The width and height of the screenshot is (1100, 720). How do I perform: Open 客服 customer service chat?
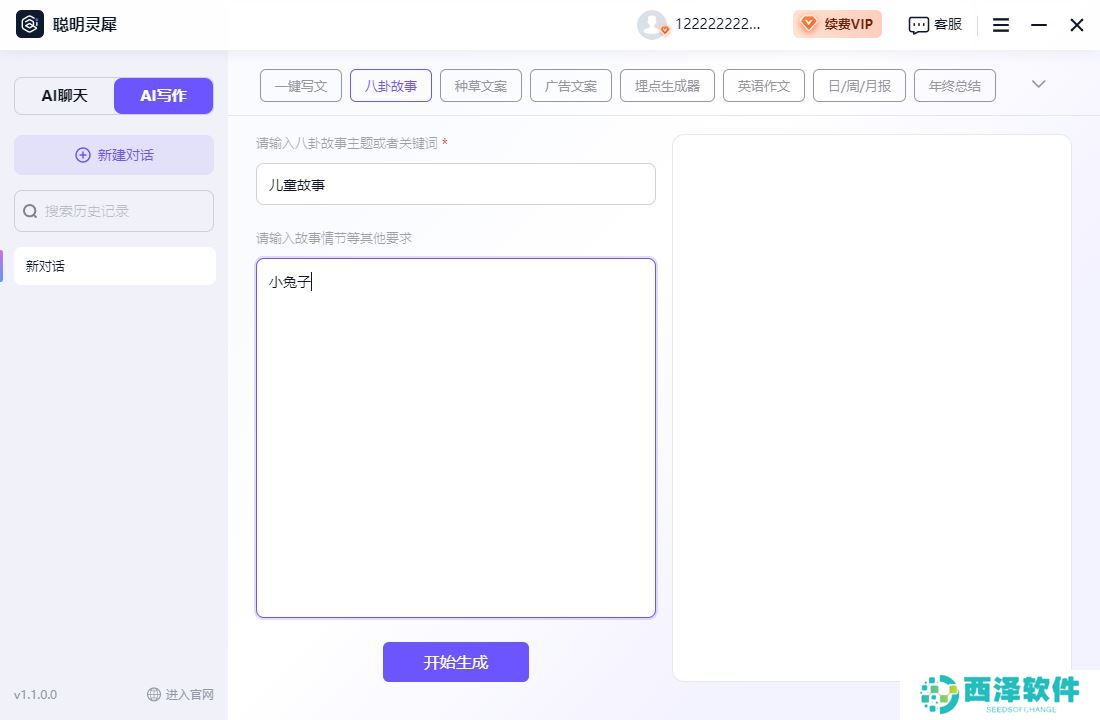click(935, 25)
